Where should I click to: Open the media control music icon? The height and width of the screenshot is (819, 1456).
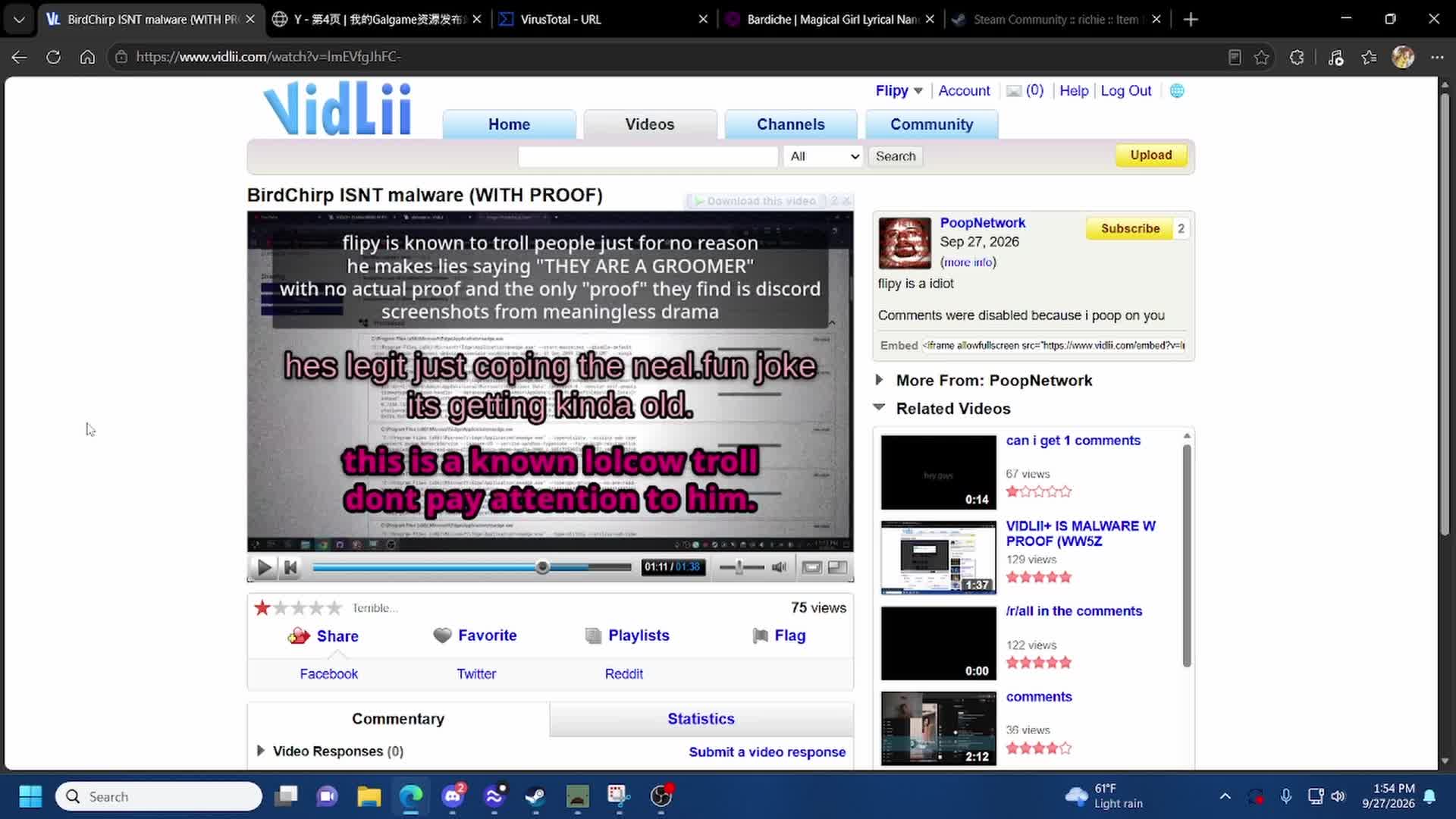[1335, 57]
